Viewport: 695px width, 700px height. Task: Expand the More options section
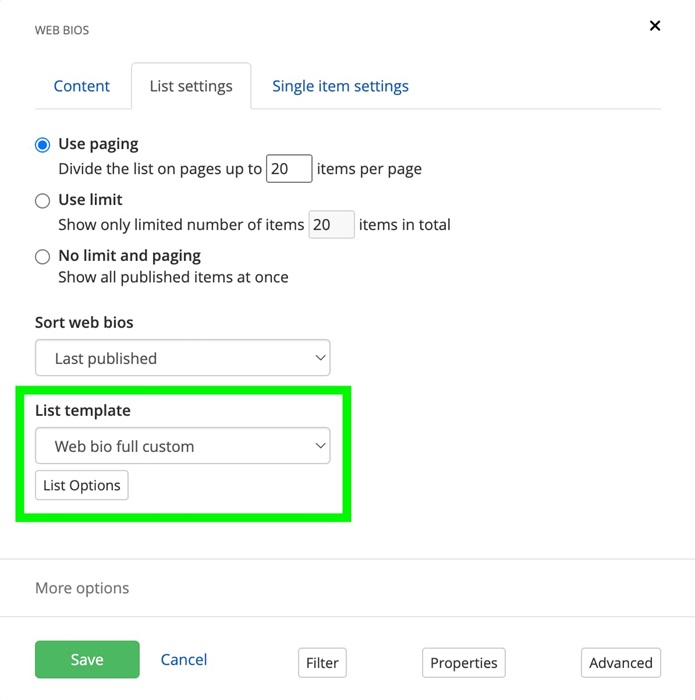(x=82, y=588)
